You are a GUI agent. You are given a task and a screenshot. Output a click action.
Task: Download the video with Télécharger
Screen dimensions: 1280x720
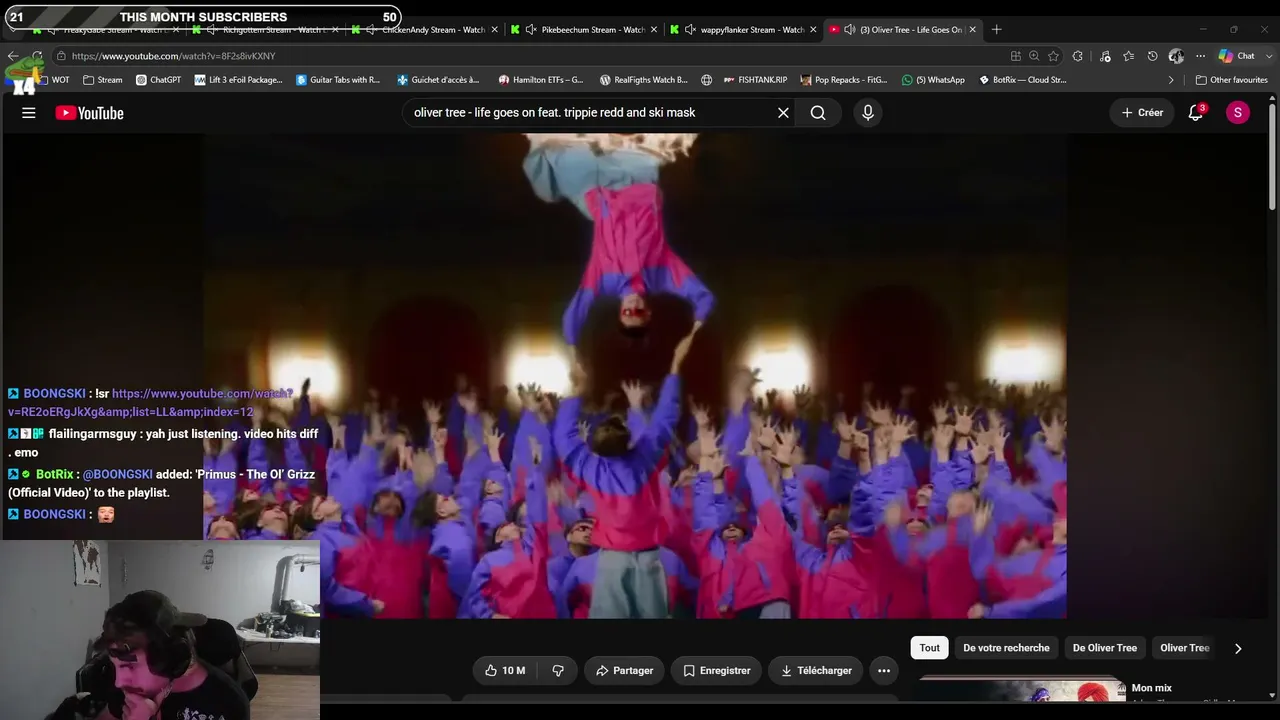(816, 671)
